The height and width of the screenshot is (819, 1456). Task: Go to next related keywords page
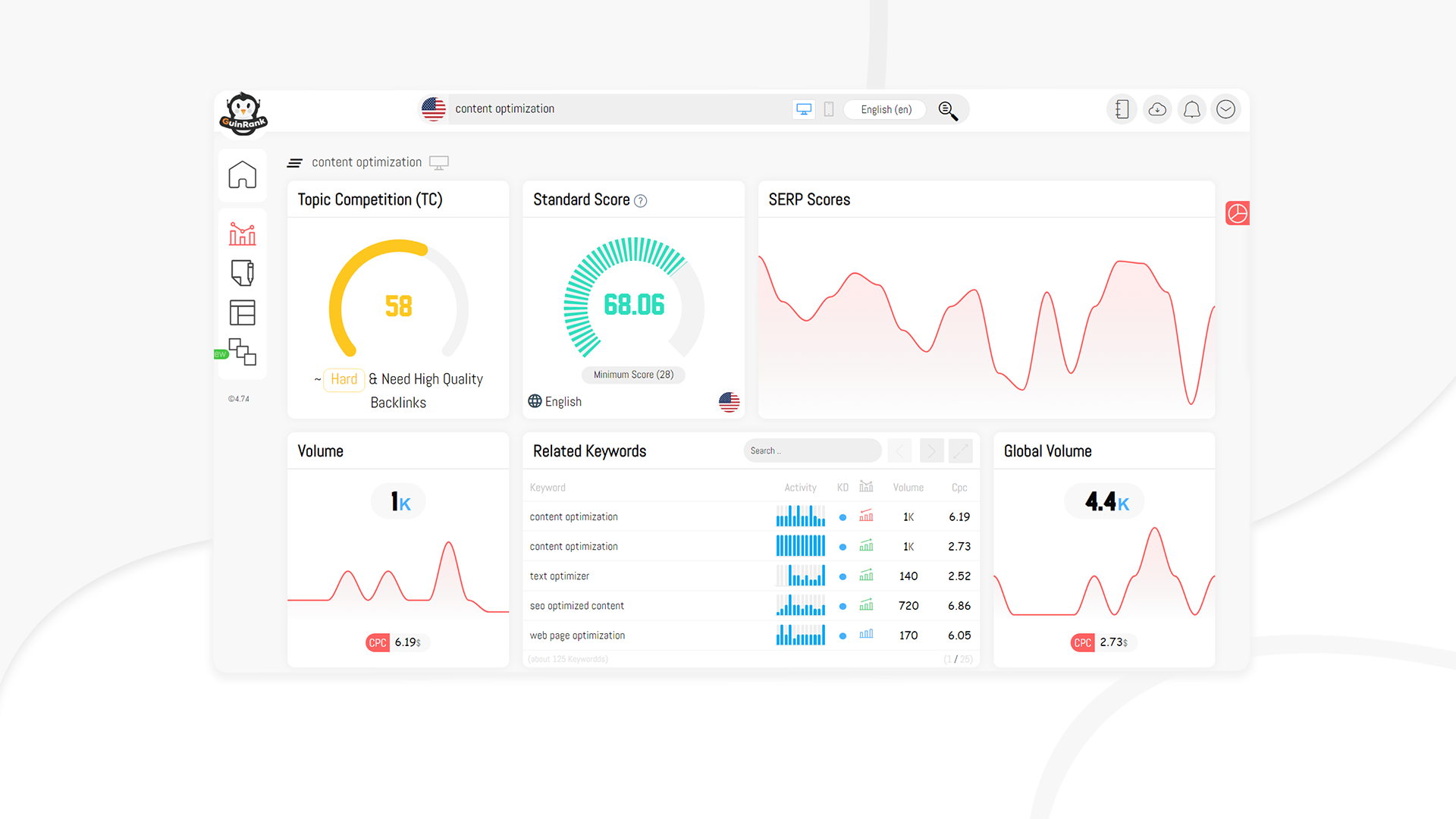tap(931, 450)
